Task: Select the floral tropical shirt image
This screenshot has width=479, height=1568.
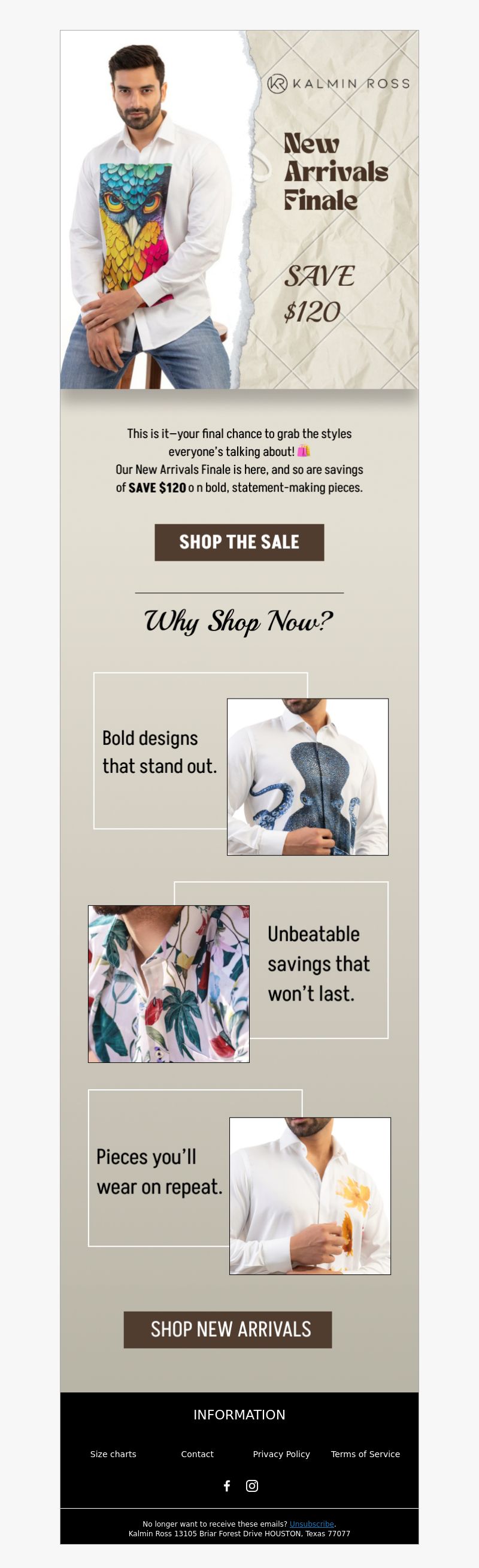Action: [169, 984]
